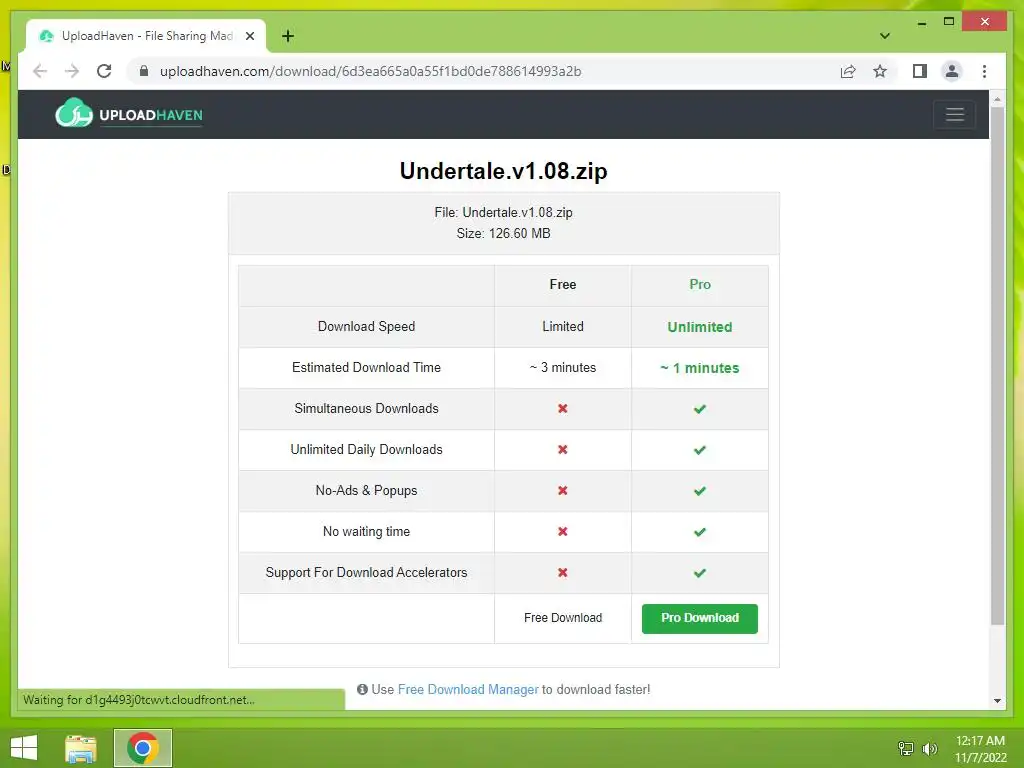The height and width of the screenshot is (768, 1024).
Task: Open the Windows Start menu
Action: pyautogui.click(x=24, y=748)
